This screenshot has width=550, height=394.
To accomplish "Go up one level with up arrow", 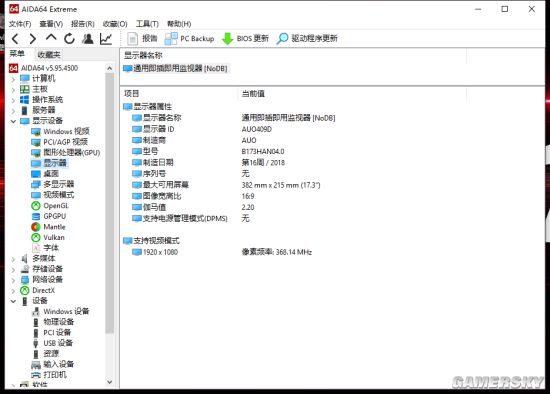I will (x=51, y=38).
